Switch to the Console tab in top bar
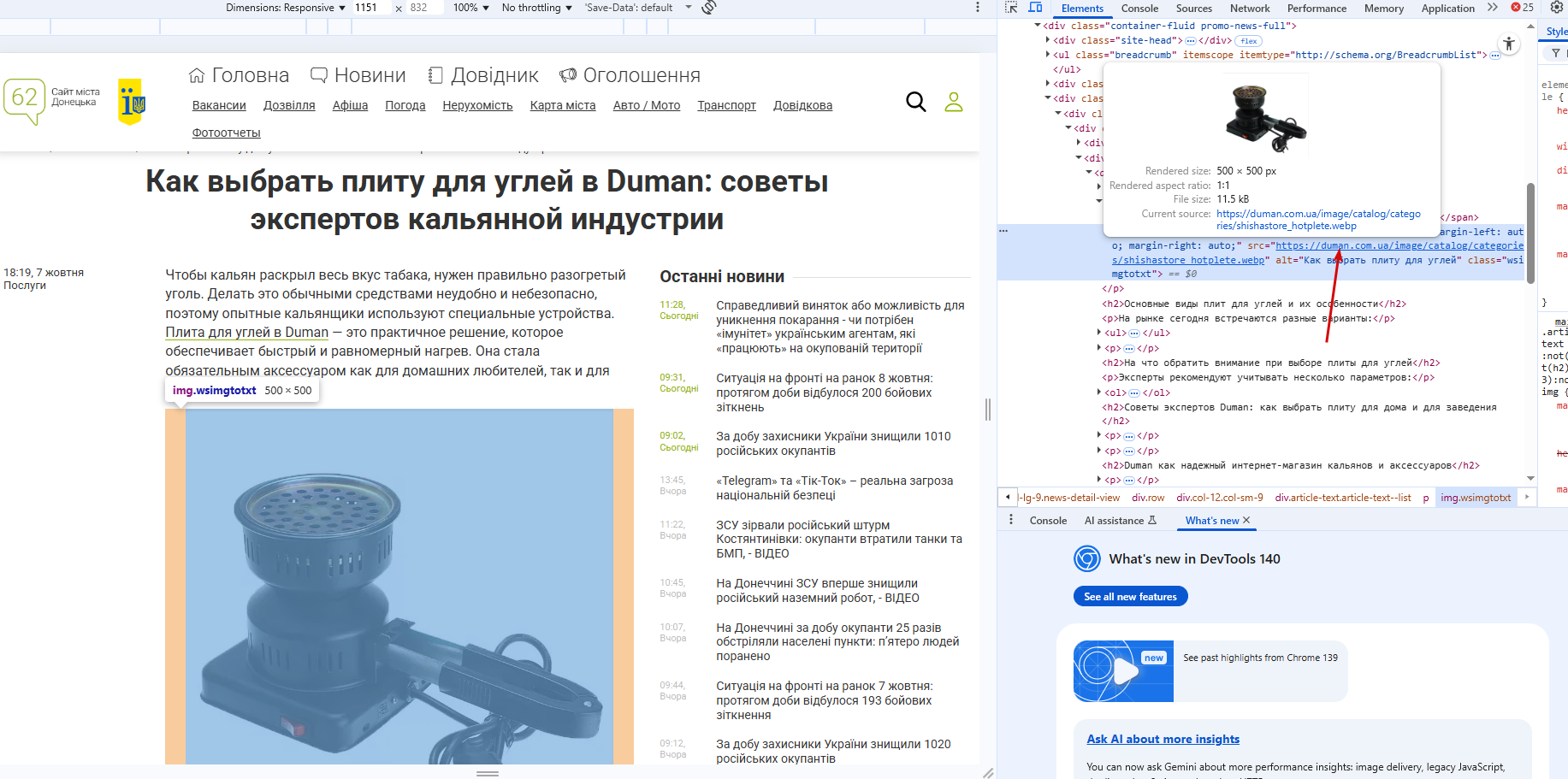1568x779 pixels. 1139,9
